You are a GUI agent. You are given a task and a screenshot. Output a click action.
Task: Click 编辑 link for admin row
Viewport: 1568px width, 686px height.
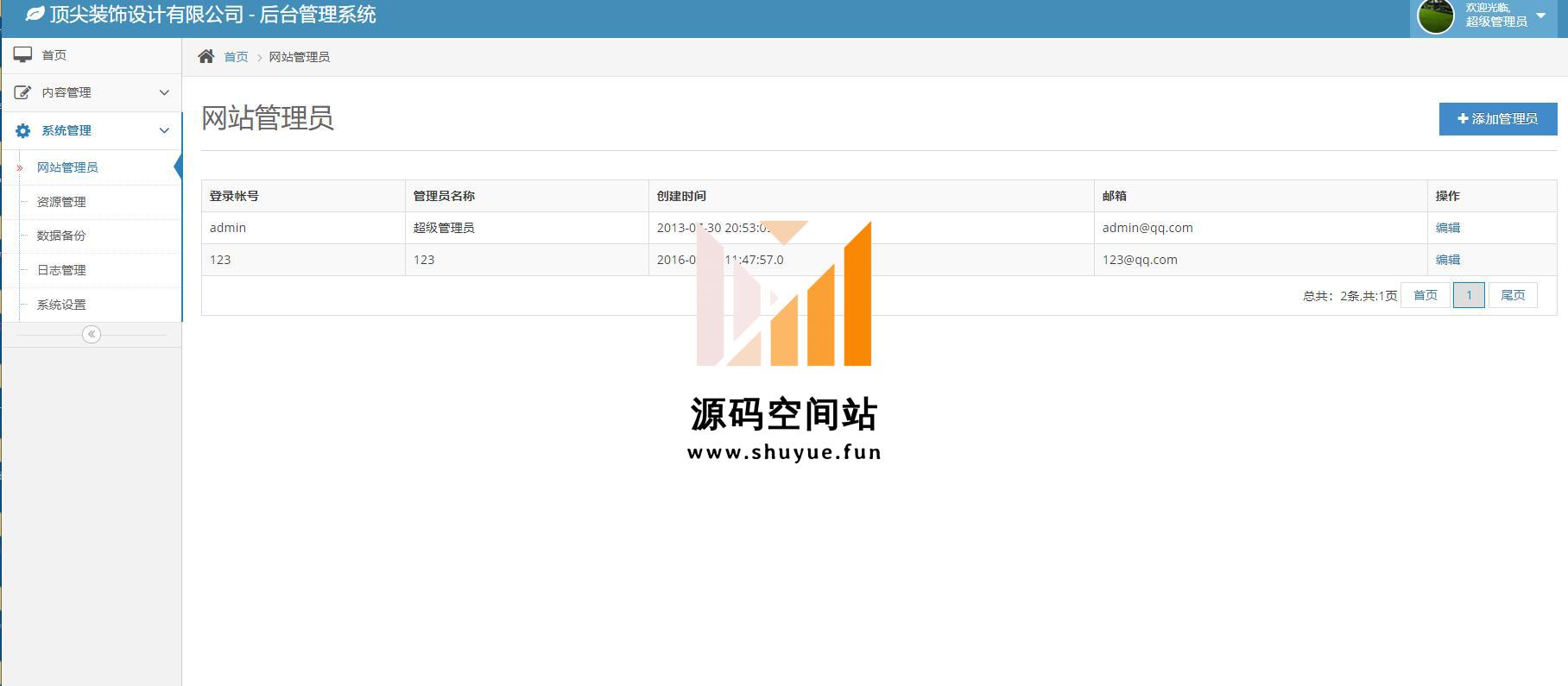click(1448, 228)
